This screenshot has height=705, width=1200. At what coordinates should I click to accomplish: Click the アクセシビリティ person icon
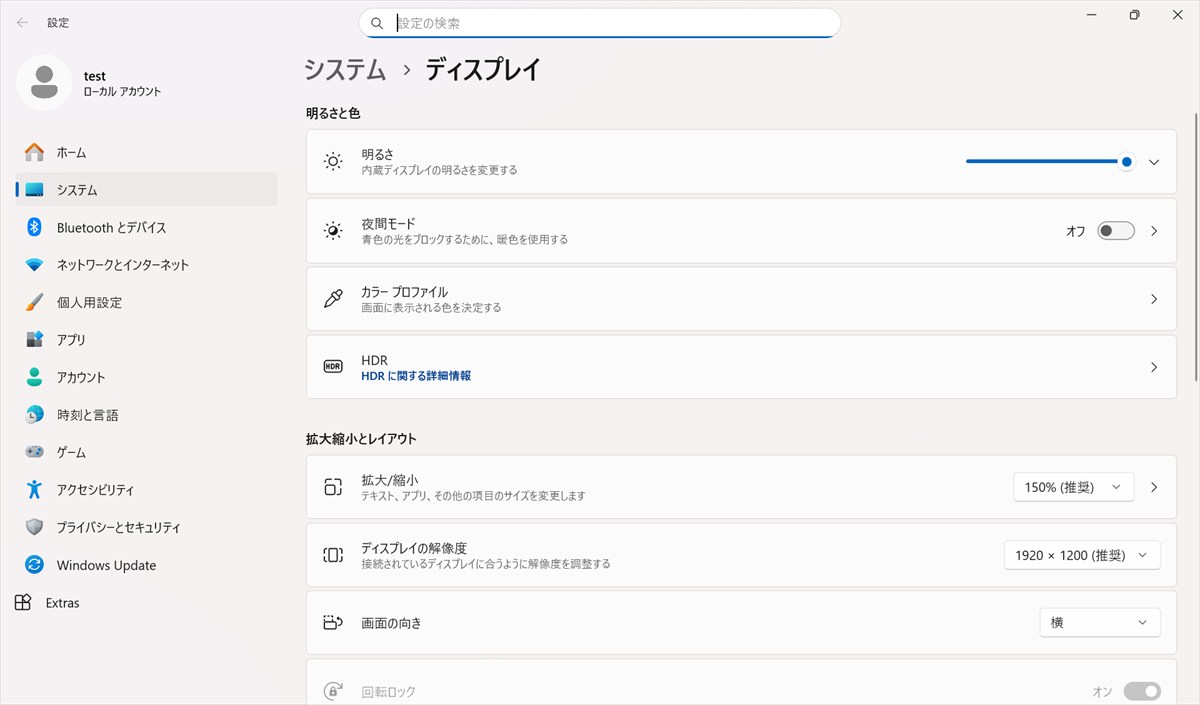point(35,490)
